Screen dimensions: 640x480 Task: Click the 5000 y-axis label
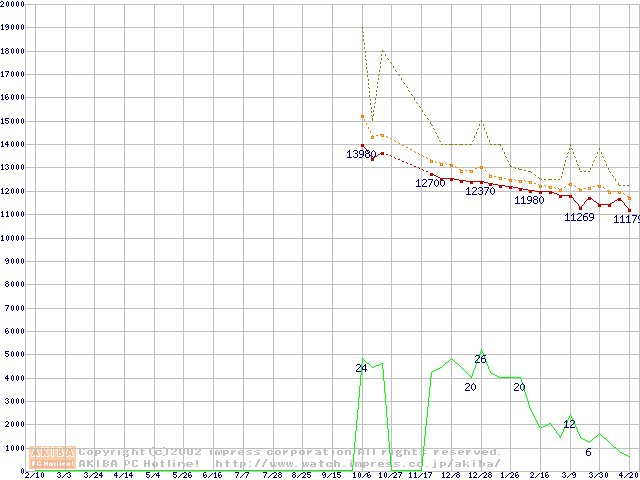14,356
